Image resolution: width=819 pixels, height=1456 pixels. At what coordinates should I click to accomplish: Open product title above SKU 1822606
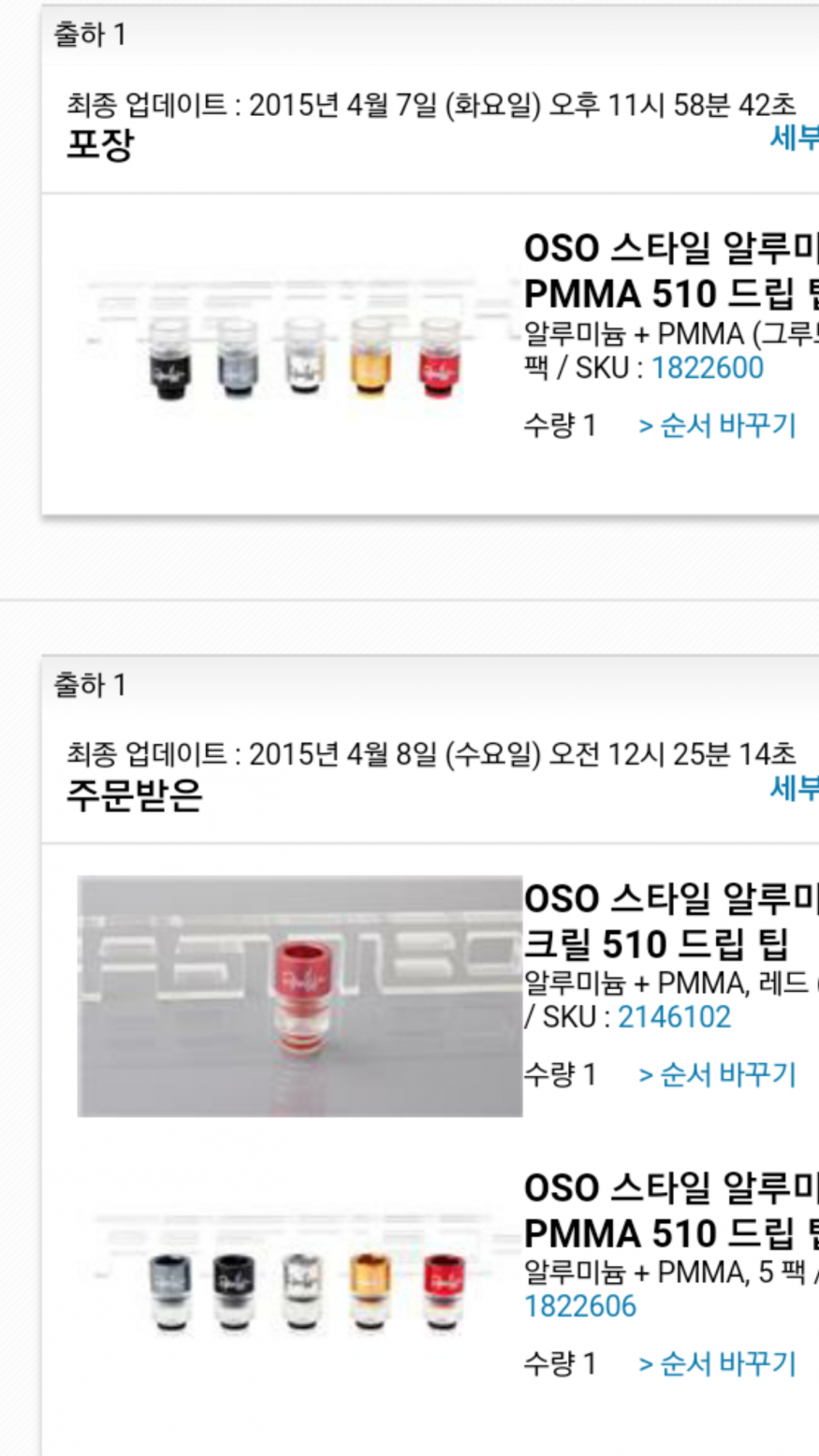(671, 1211)
